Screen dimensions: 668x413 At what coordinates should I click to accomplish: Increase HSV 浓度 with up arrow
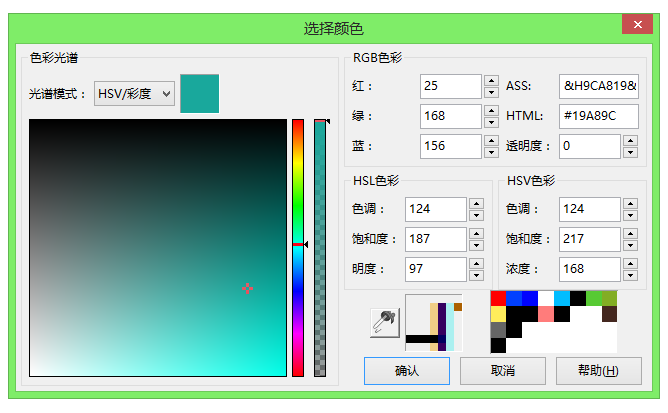pos(630,263)
